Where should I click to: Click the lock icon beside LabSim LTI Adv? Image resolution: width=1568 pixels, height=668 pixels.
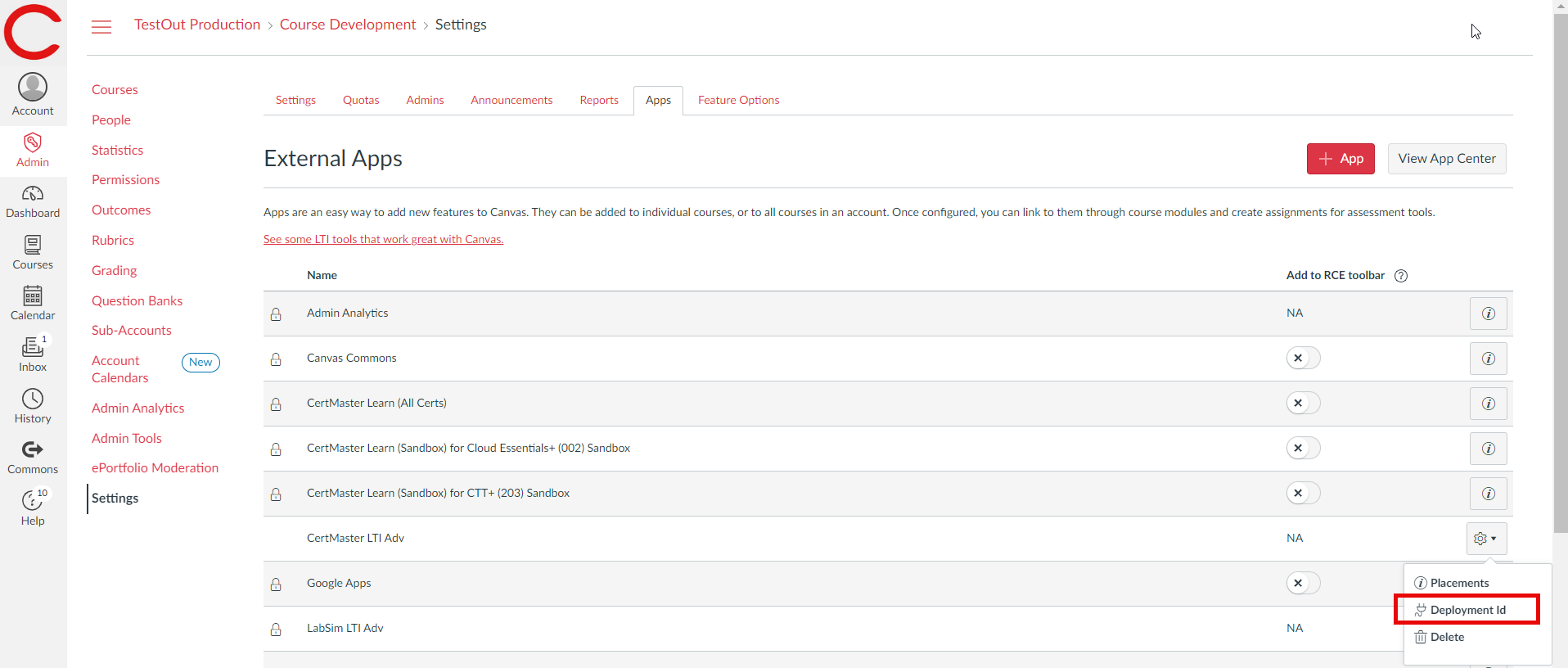coord(276,630)
